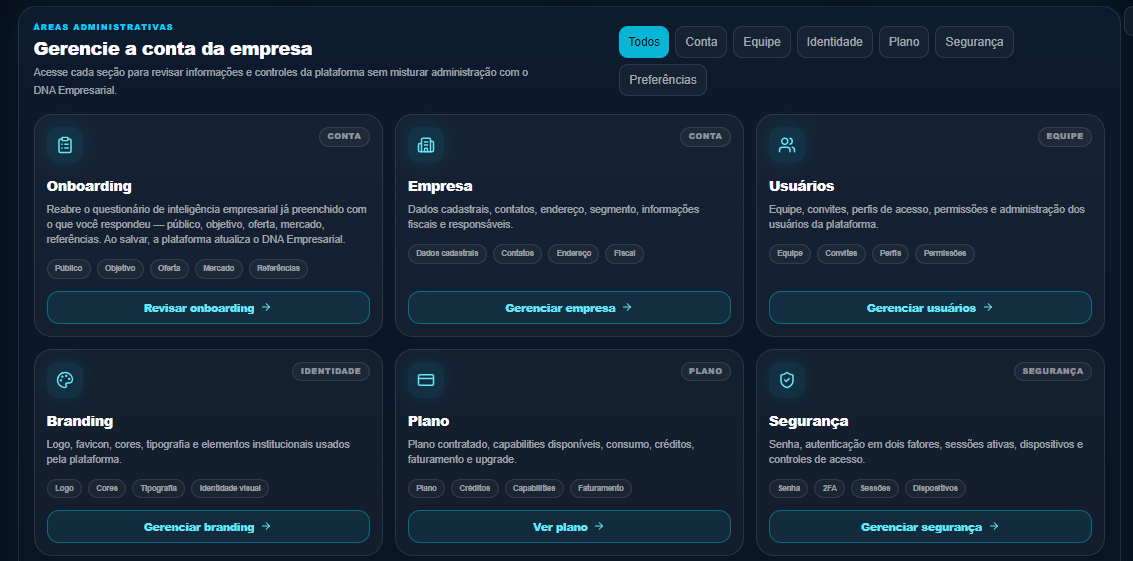Click the SEGURANÇA badge on Segurança card

click(x=1053, y=372)
